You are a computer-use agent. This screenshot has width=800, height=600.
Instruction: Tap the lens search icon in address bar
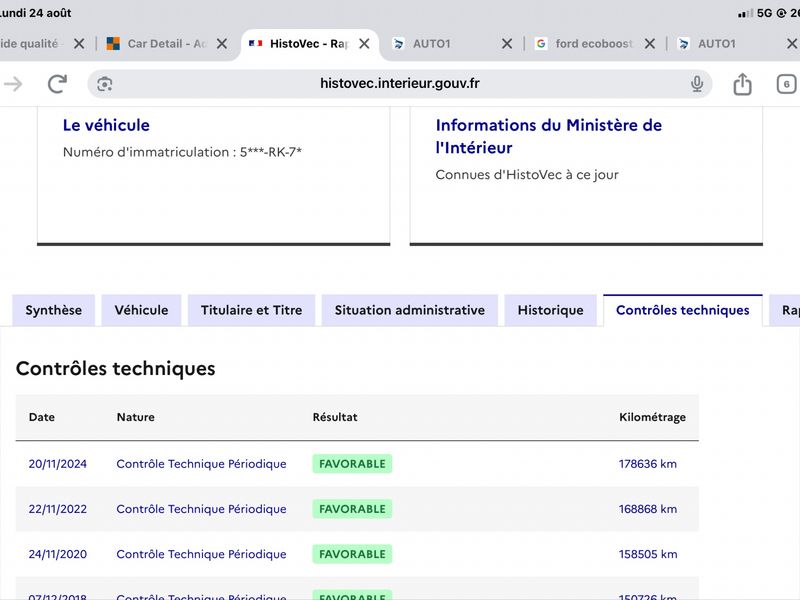(x=105, y=84)
